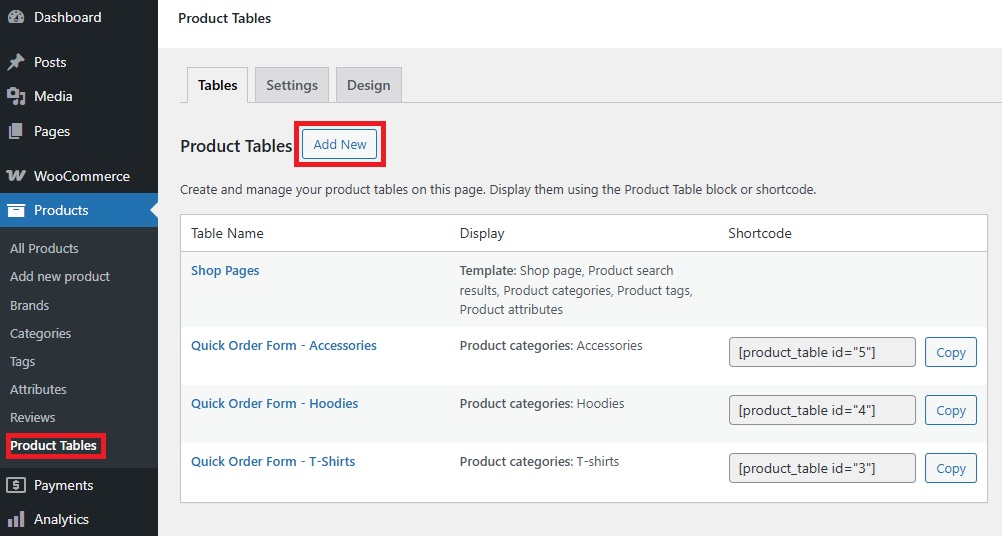Open Quick Order Form - T-Shirts
The width and height of the screenshot is (1002, 536).
[x=273, y=461]
